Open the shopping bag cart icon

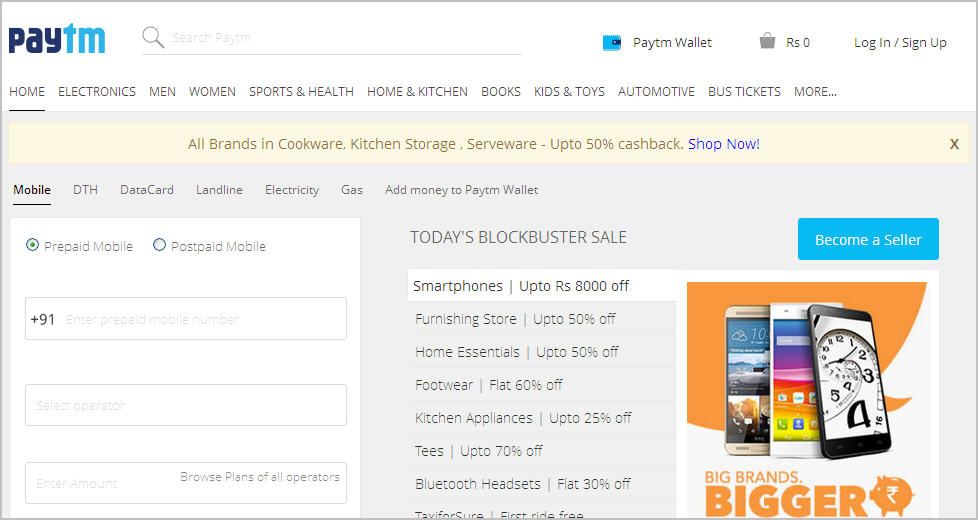(767, 41)
